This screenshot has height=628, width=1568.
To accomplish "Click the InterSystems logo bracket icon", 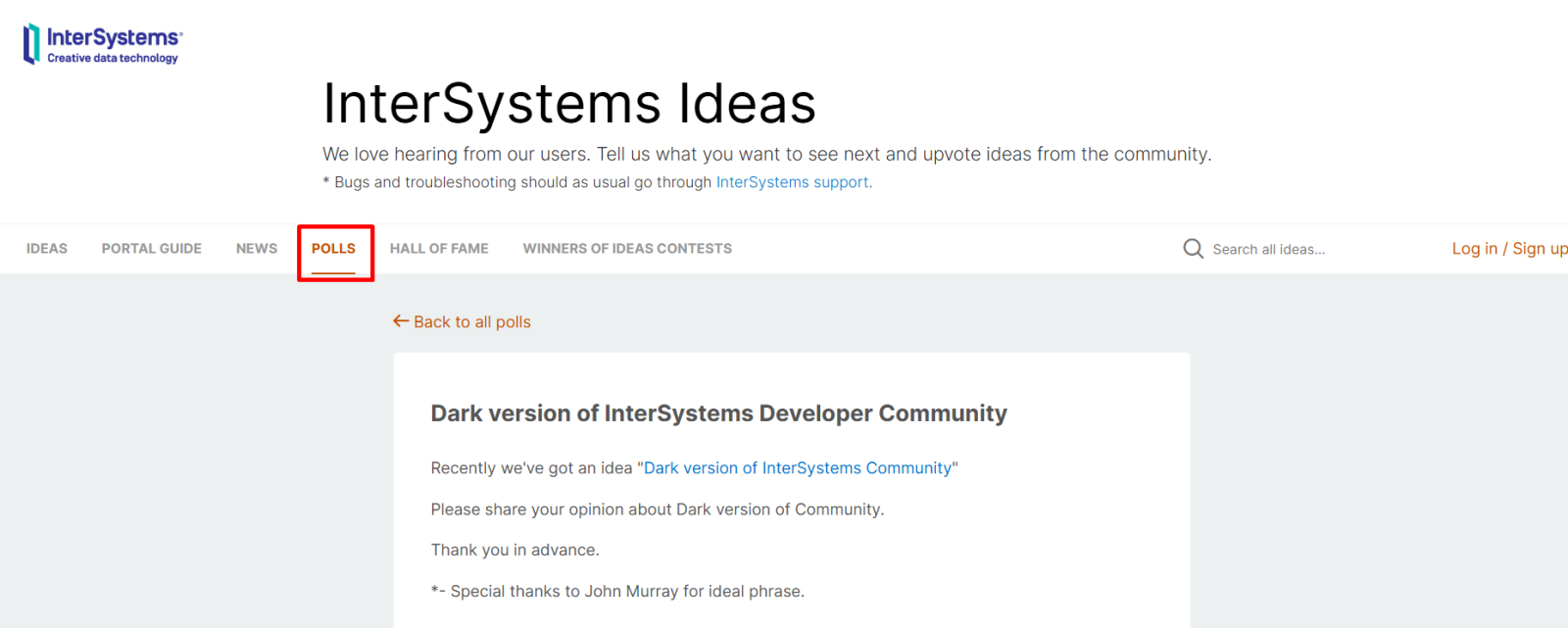I will tap(31, 44).
